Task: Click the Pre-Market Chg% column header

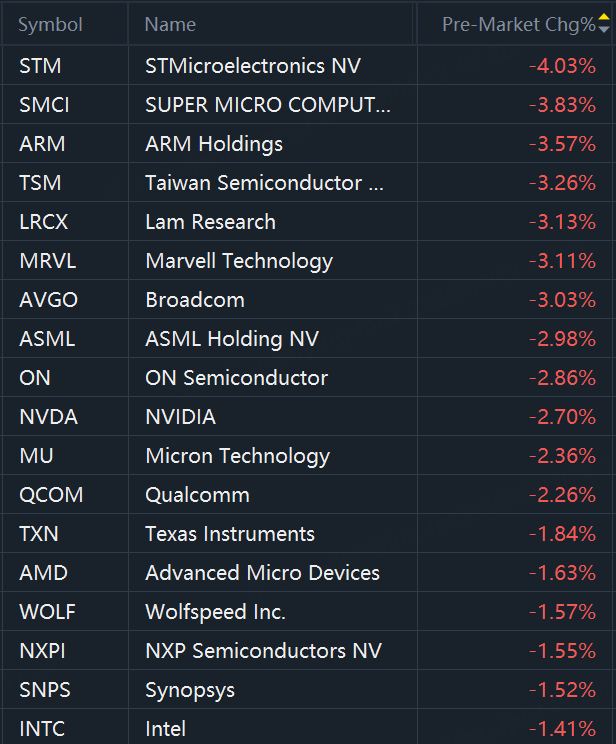Action: tap(517, 24)
